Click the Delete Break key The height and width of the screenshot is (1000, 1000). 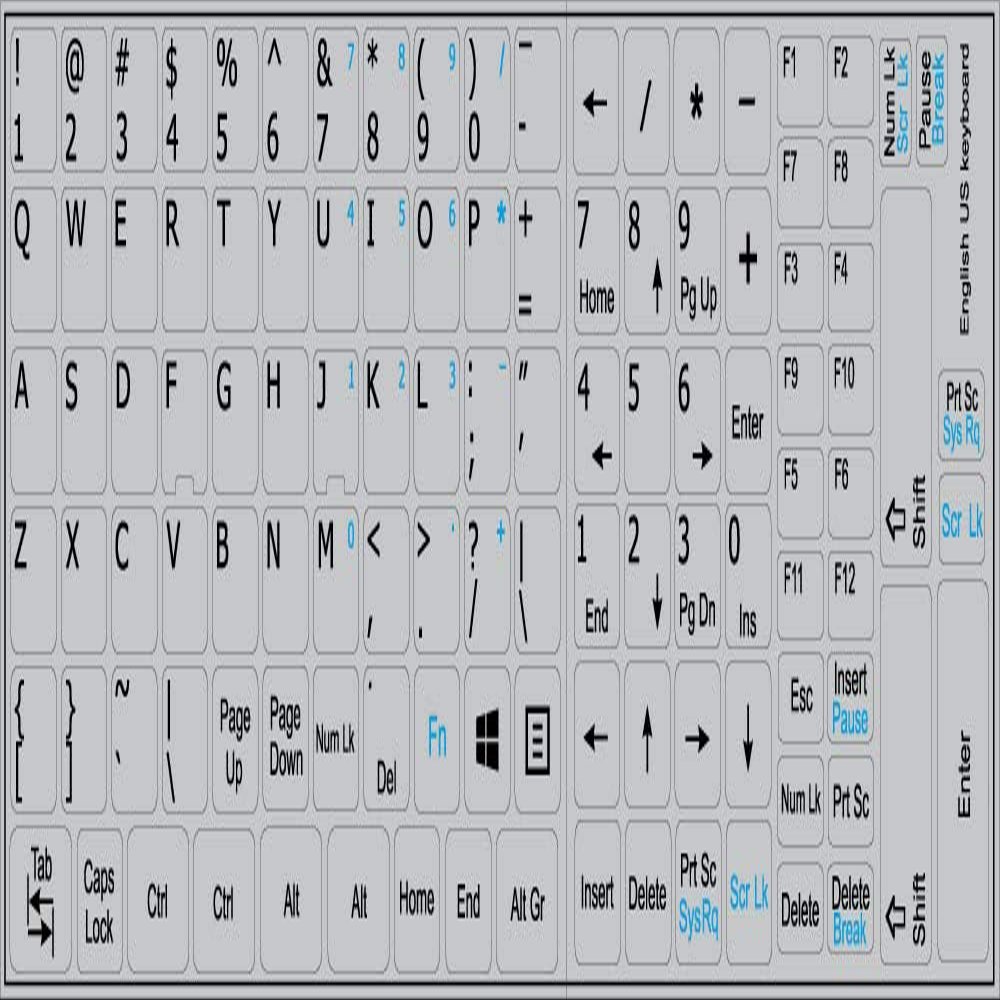click(x=850, y=909)
